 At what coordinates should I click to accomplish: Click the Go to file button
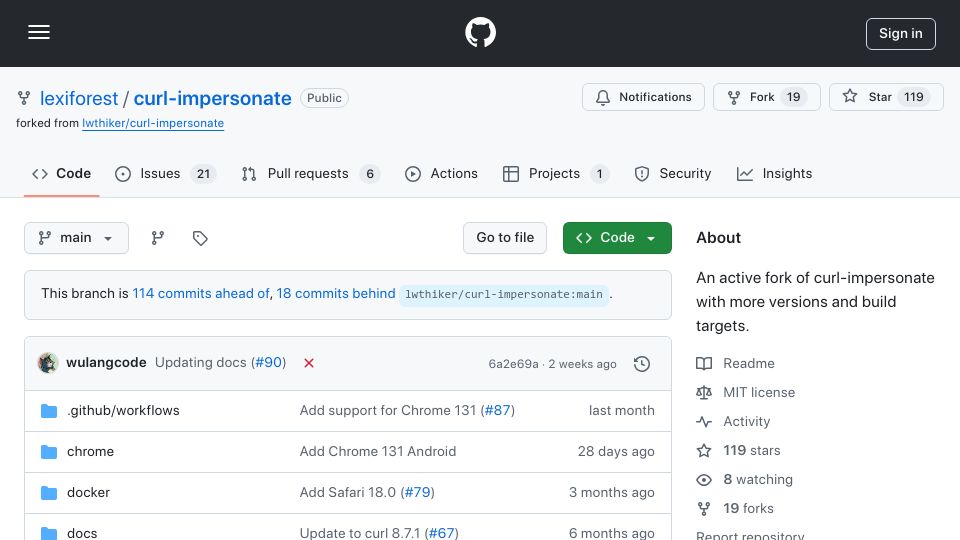504,238
